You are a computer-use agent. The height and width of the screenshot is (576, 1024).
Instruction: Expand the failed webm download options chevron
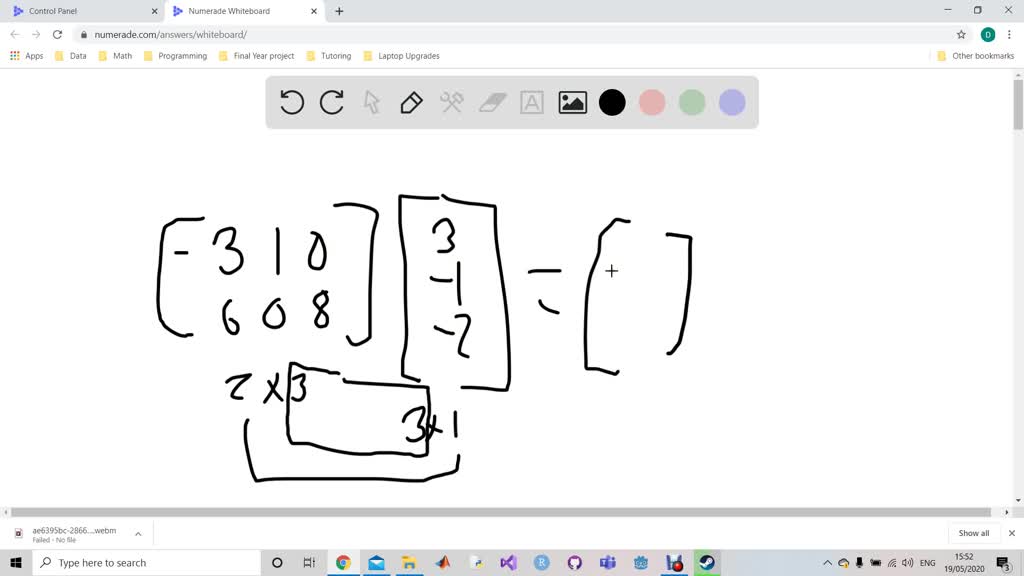point(138,531)
